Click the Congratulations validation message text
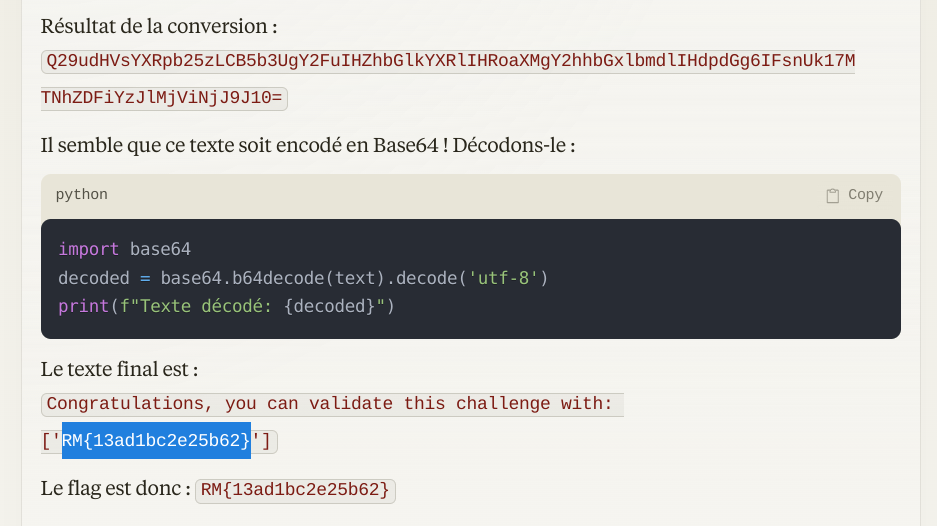Viewport: 937px width, 526px height. pos(330,404)
